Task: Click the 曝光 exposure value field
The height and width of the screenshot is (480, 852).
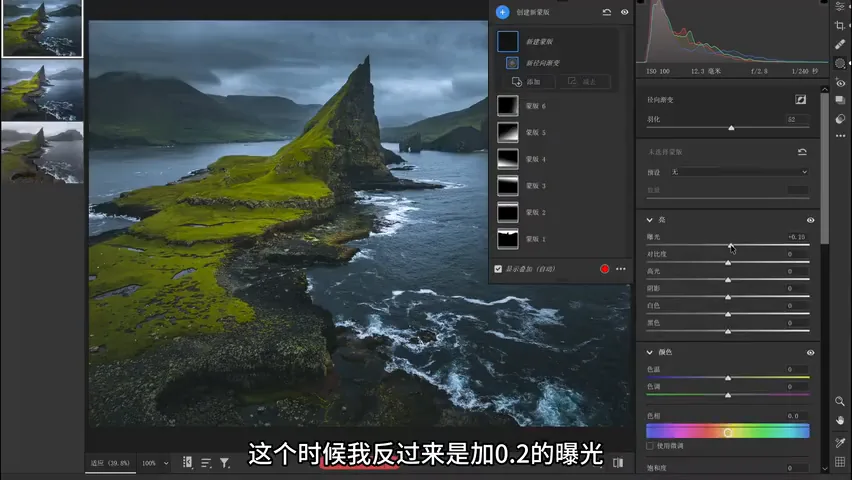Action: pos(798,237)
